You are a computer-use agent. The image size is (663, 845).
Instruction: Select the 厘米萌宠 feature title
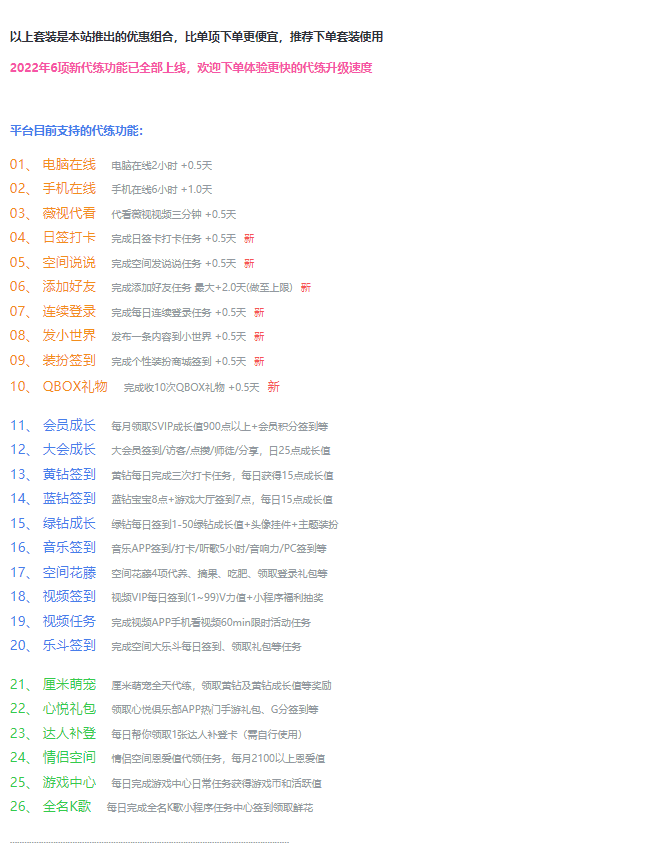pyautogui.click(x=69, y=685)
